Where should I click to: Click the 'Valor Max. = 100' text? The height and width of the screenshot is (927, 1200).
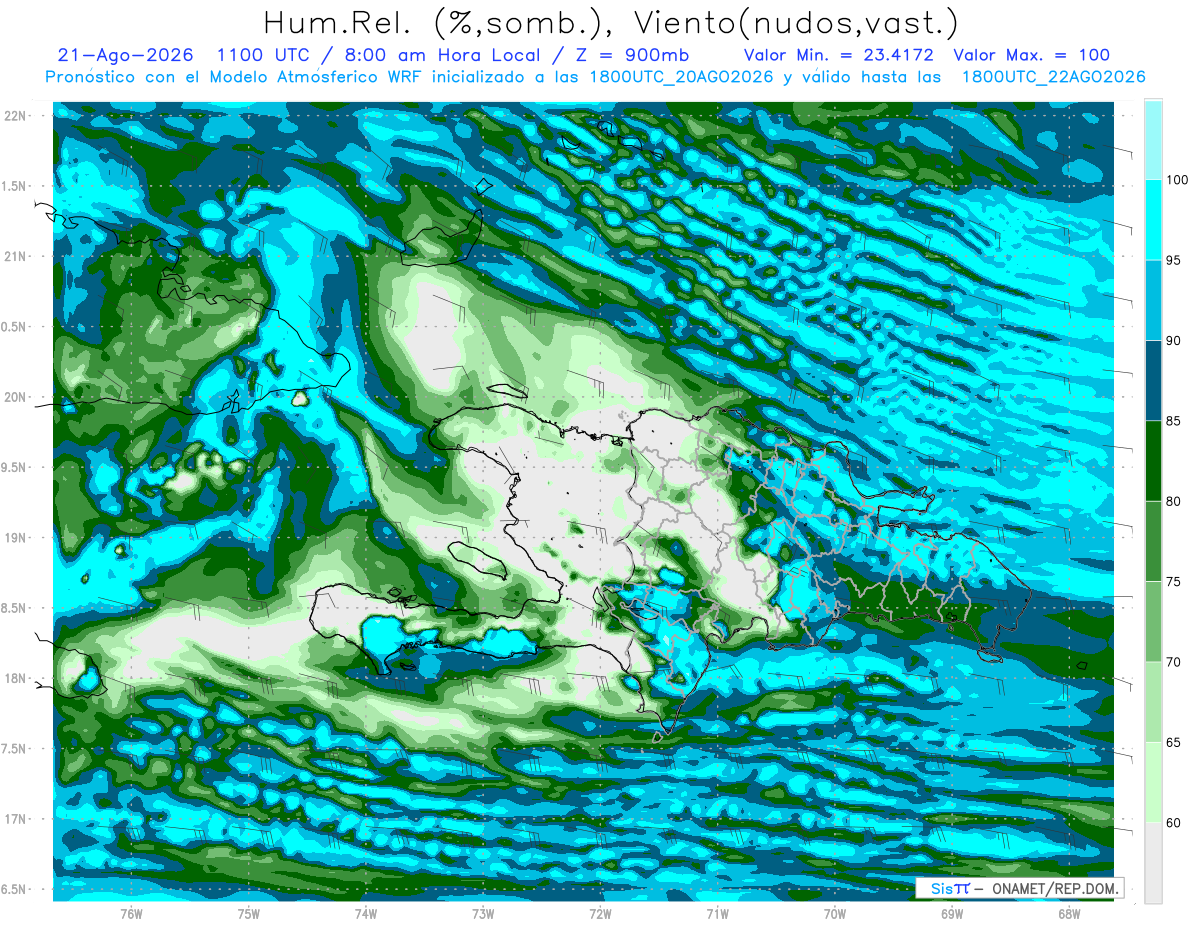[1031, 55]
